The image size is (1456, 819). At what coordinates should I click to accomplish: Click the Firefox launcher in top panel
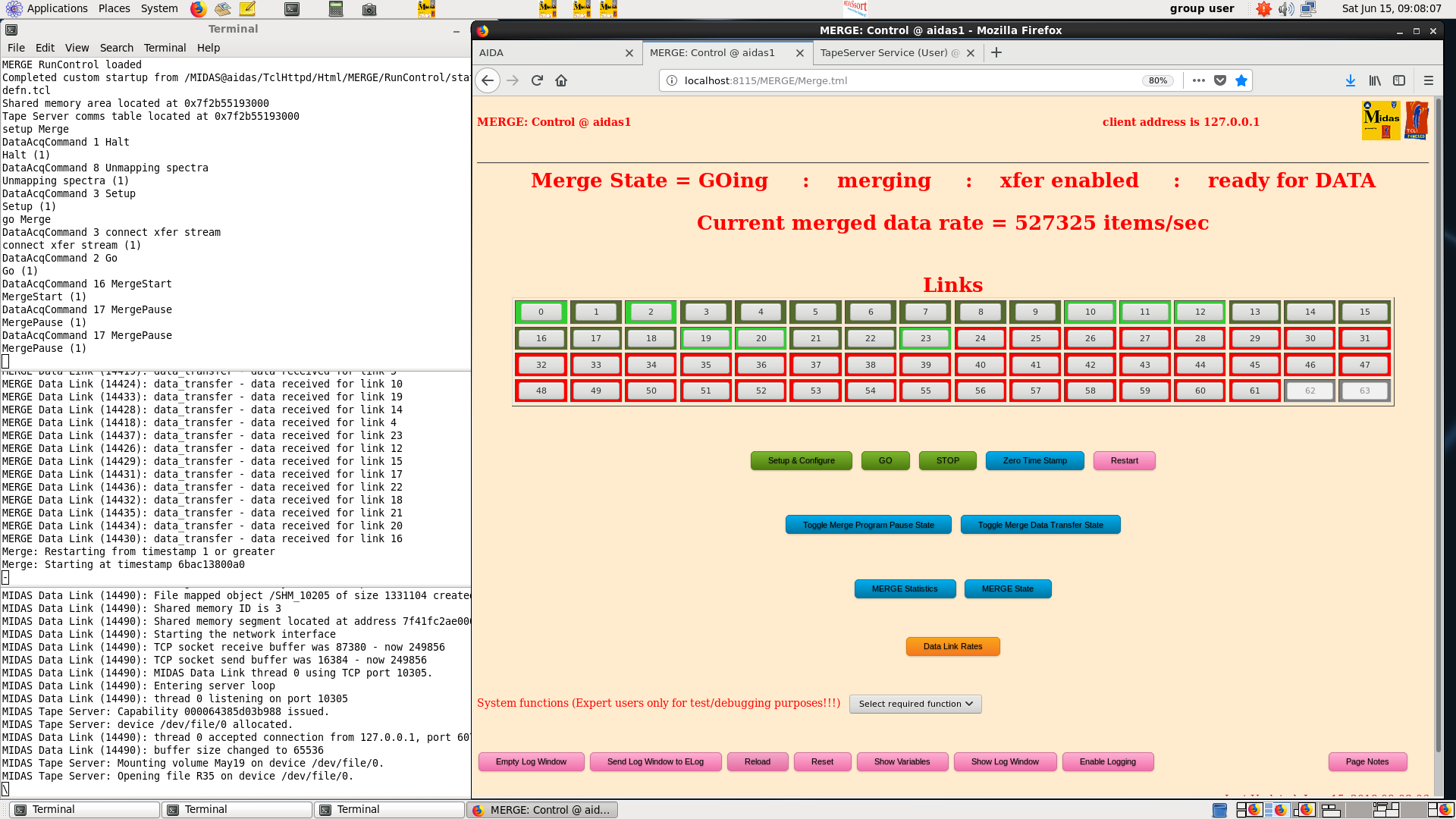click(x=198, y=9)
